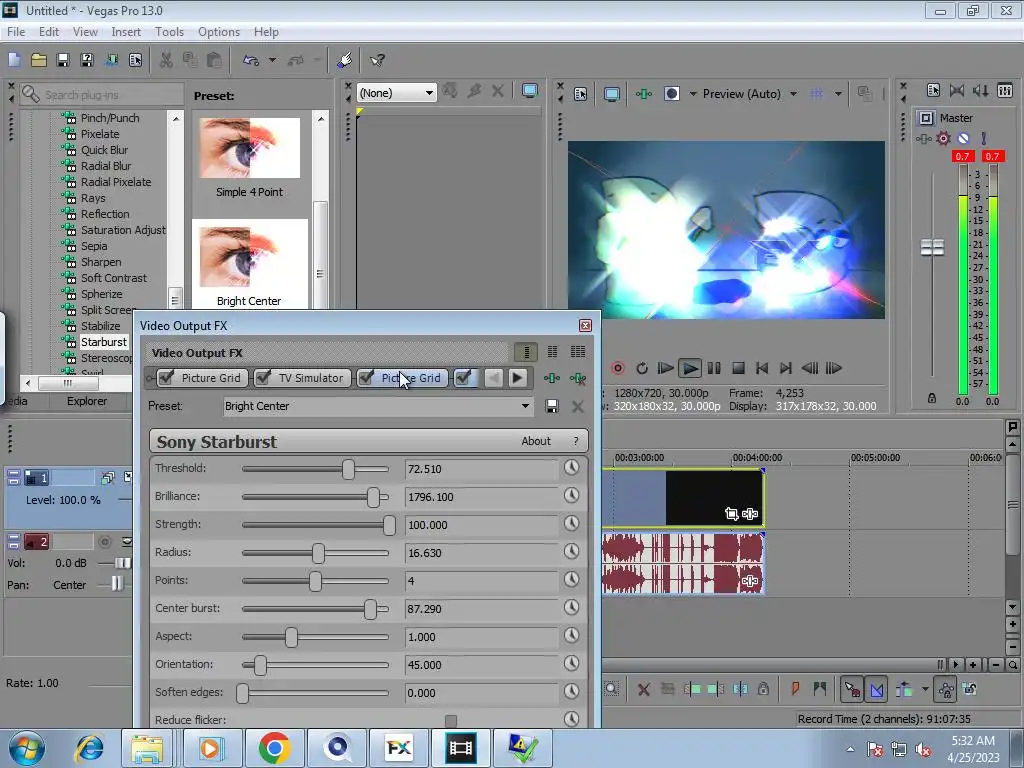The image size is (1024, 768).
Task: Animate Threshold with its clock icon
Action: [571, 468]
